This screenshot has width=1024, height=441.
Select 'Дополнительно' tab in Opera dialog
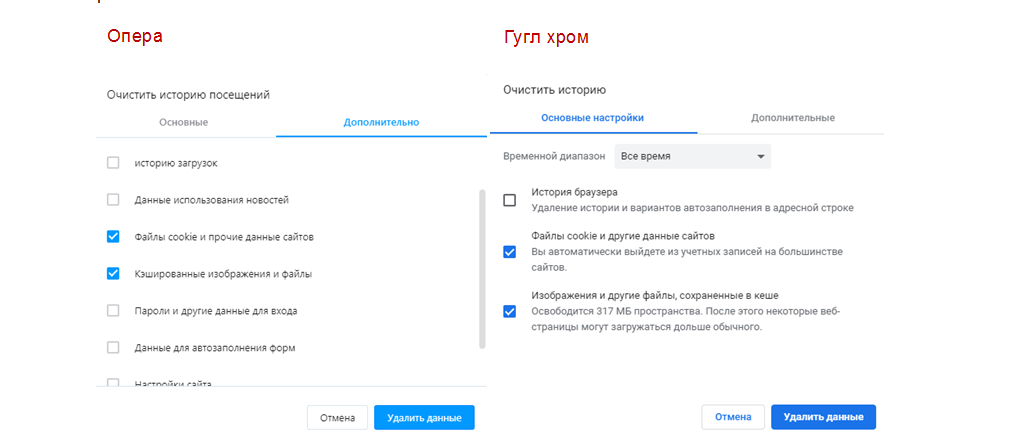pos(381,122)
